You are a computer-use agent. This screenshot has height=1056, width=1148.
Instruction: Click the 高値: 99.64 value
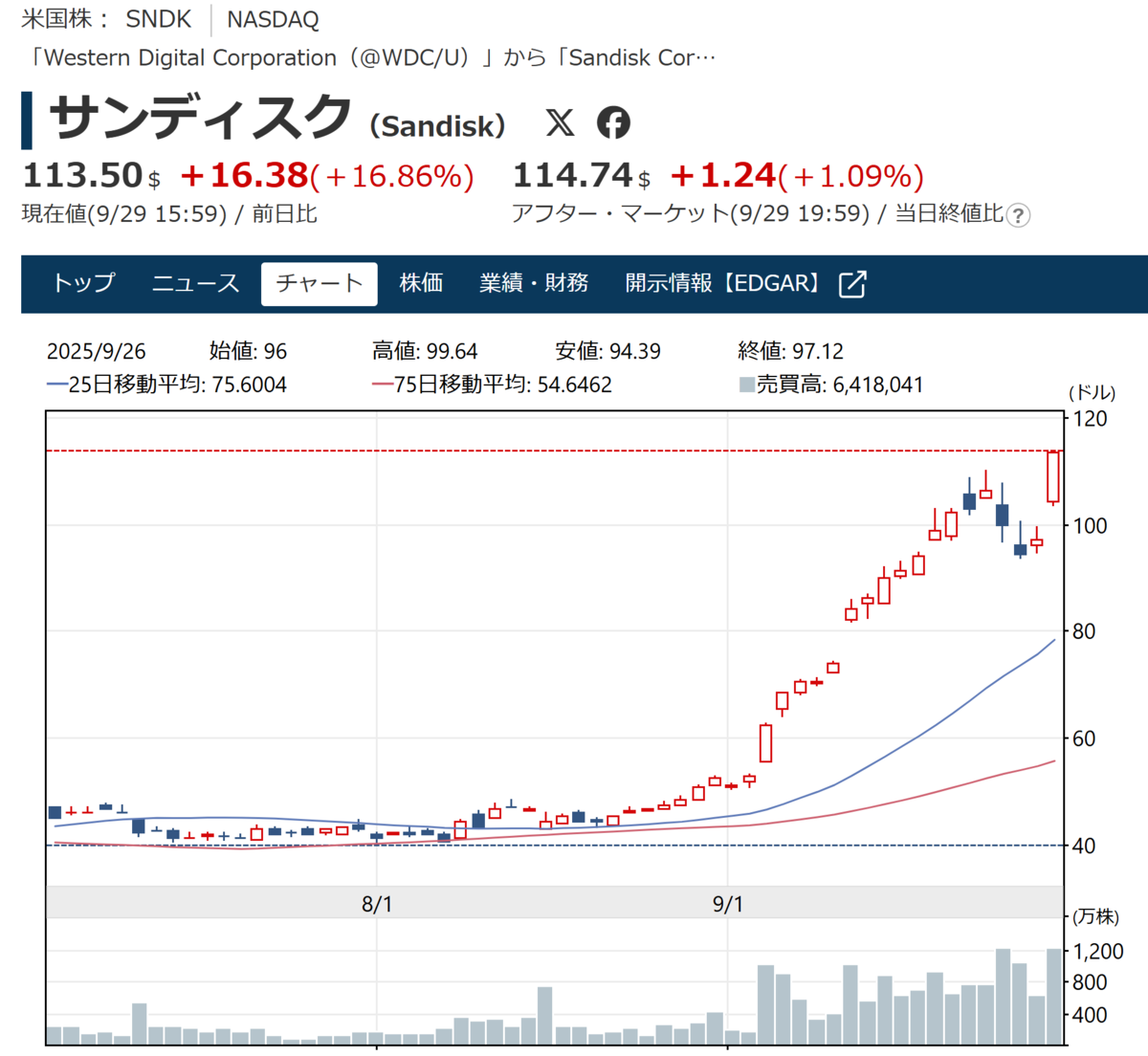pos(425,351)
